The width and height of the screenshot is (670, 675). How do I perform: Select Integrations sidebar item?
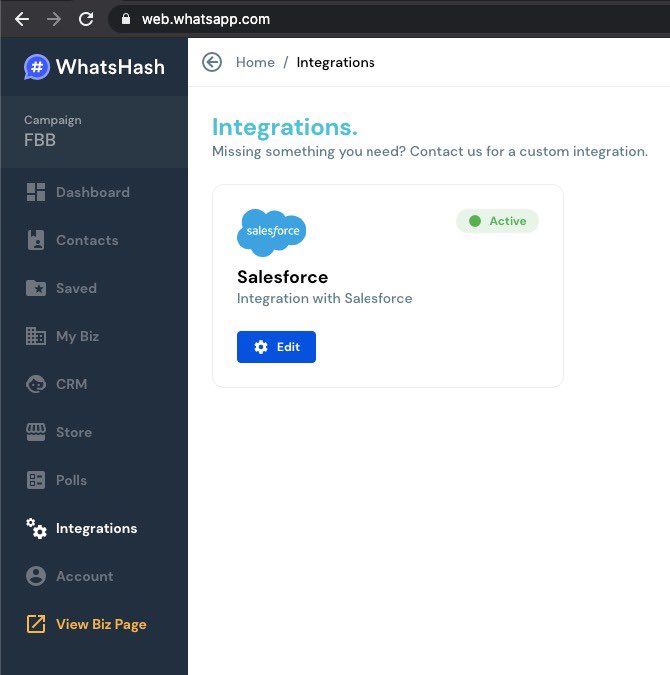pos(94,528)
